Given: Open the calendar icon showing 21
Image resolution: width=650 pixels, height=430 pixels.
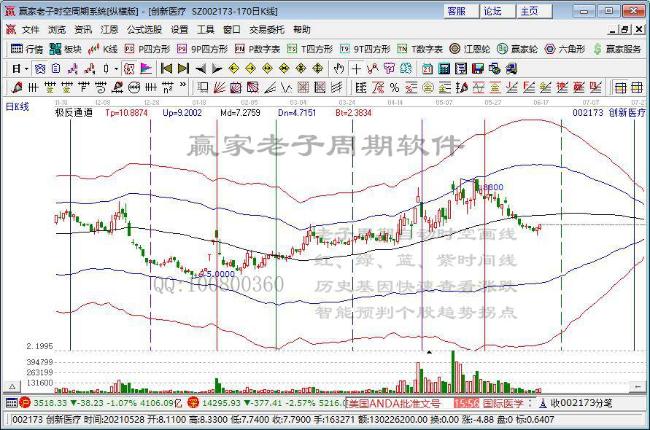Looking at the screenshot, I should coord(427,69).
